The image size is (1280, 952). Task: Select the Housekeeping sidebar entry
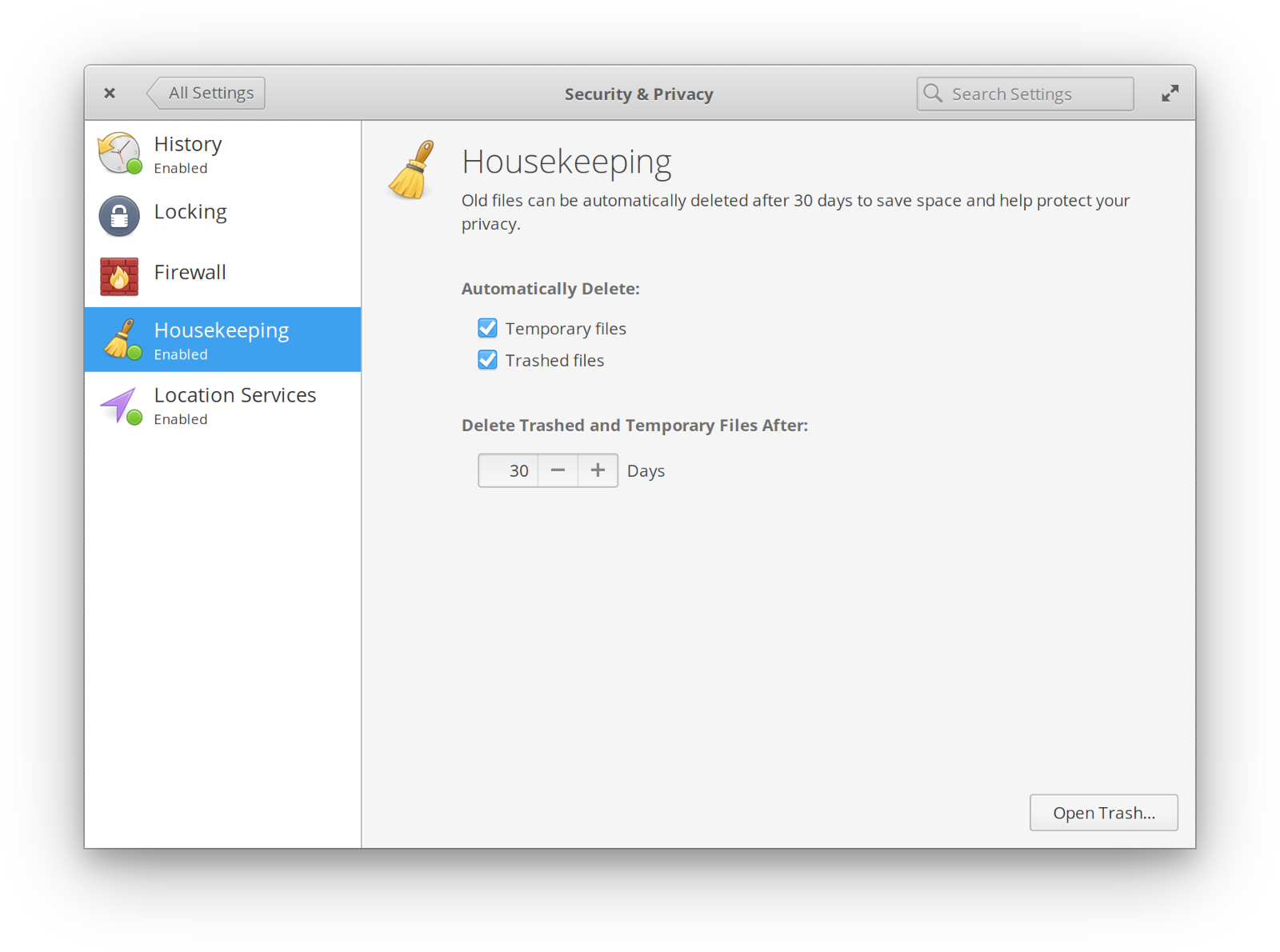tap(223, 339)
